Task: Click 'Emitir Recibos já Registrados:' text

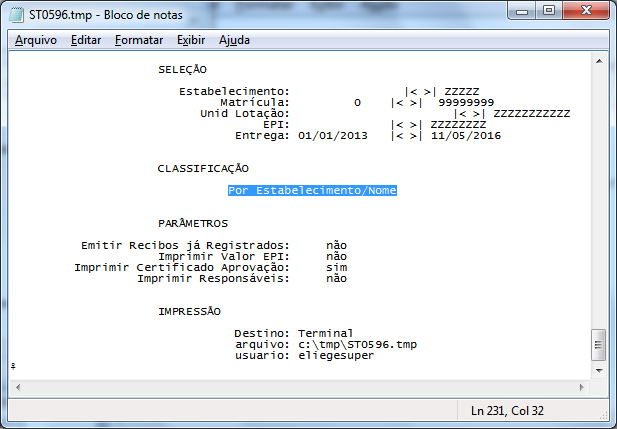Action: [185, 246]
